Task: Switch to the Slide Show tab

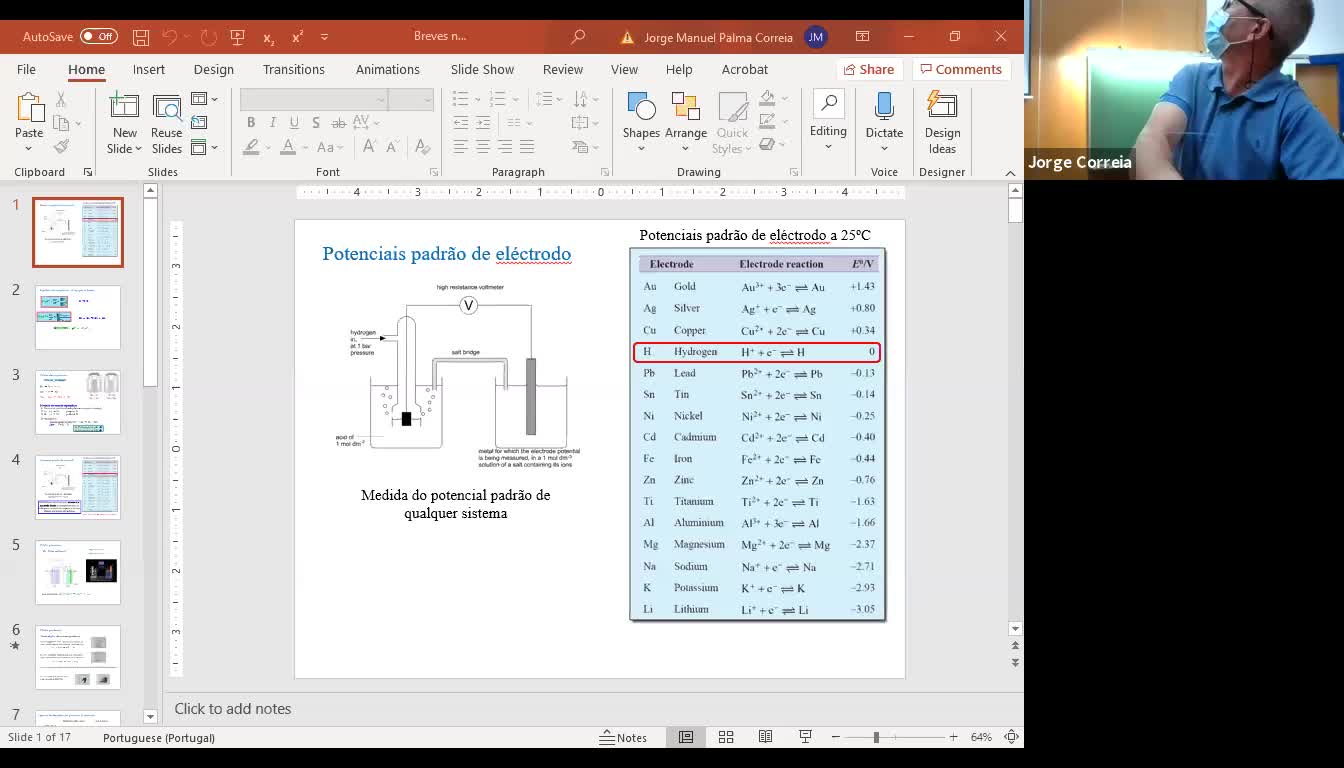Action: click(x=482, y=69)
